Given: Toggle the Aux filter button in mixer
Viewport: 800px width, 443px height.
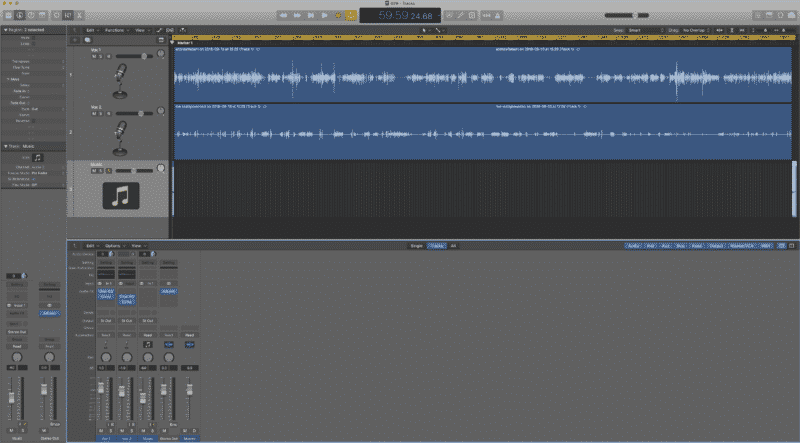Looking at the screenshot, I should pyautogui.click(x=665, y=246).
